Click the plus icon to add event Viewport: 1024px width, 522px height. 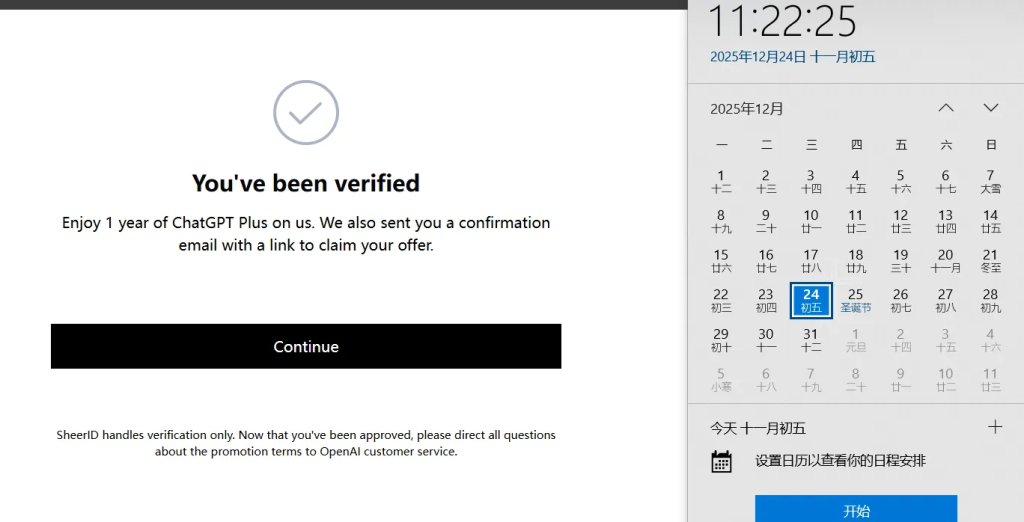point(995,427)
